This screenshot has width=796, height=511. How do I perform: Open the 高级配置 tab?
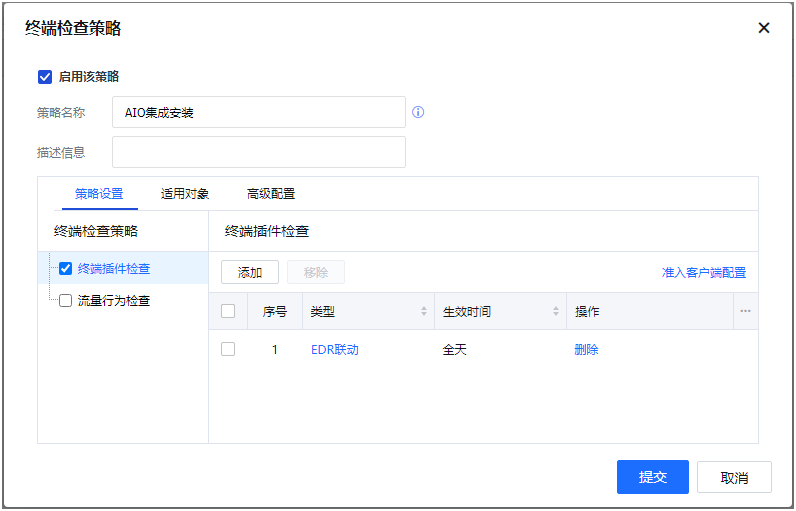click(x=271, y=194)
